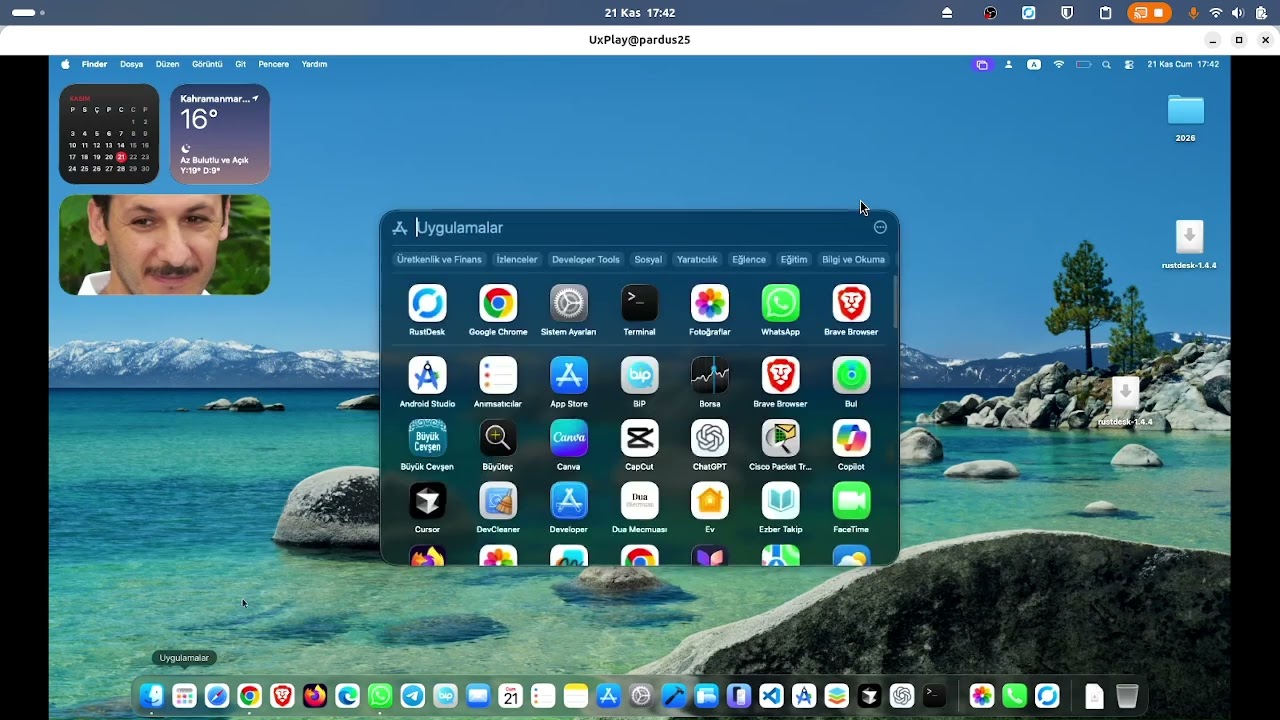Launch Ezber Takip app
1280x720 pixels.
[x=781, y=501]
